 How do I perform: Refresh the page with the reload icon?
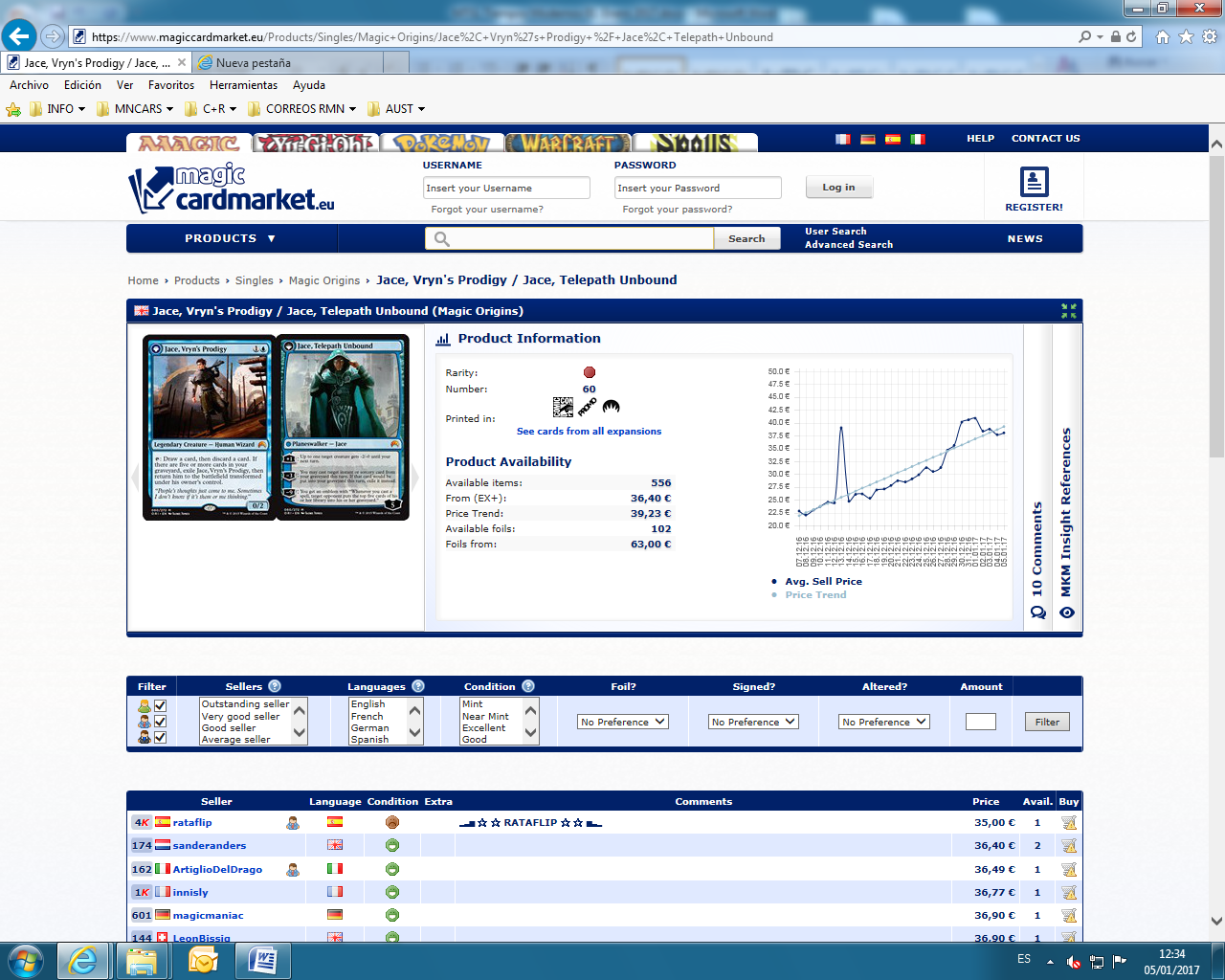point(1131,36)
